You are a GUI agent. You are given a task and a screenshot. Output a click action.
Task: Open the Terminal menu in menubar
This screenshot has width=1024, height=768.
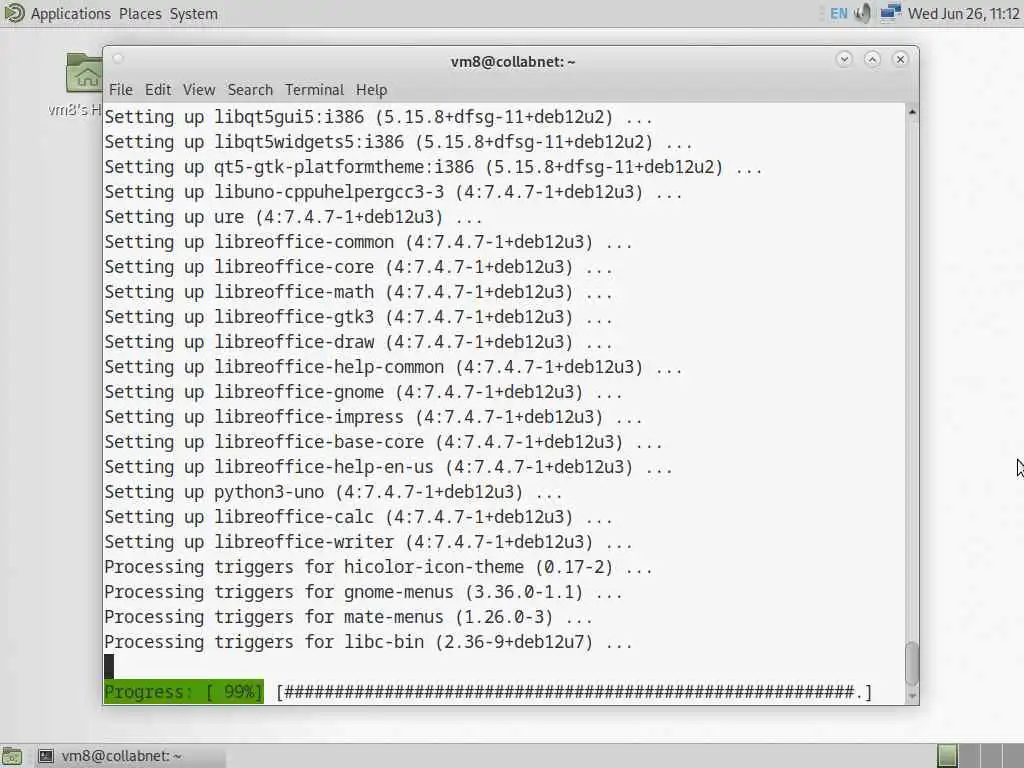point(314,89)
